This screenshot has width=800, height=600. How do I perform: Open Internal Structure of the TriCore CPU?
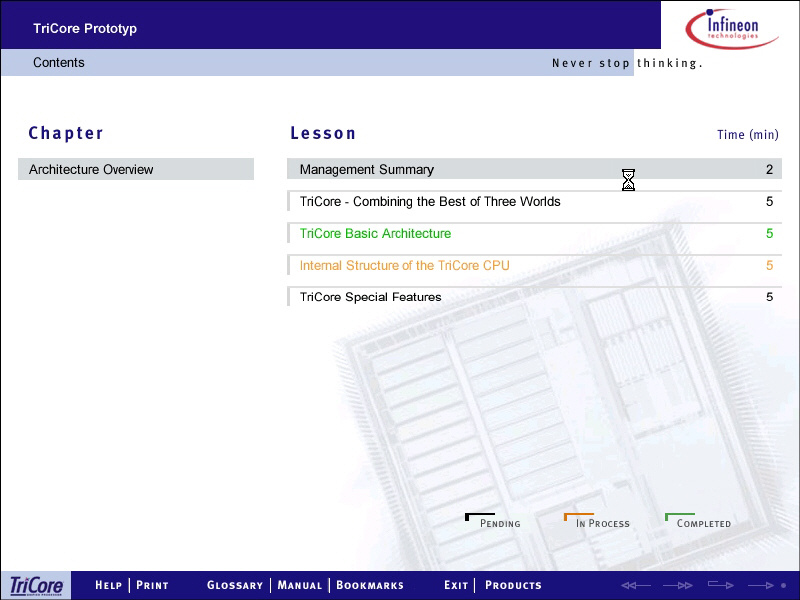534,265
